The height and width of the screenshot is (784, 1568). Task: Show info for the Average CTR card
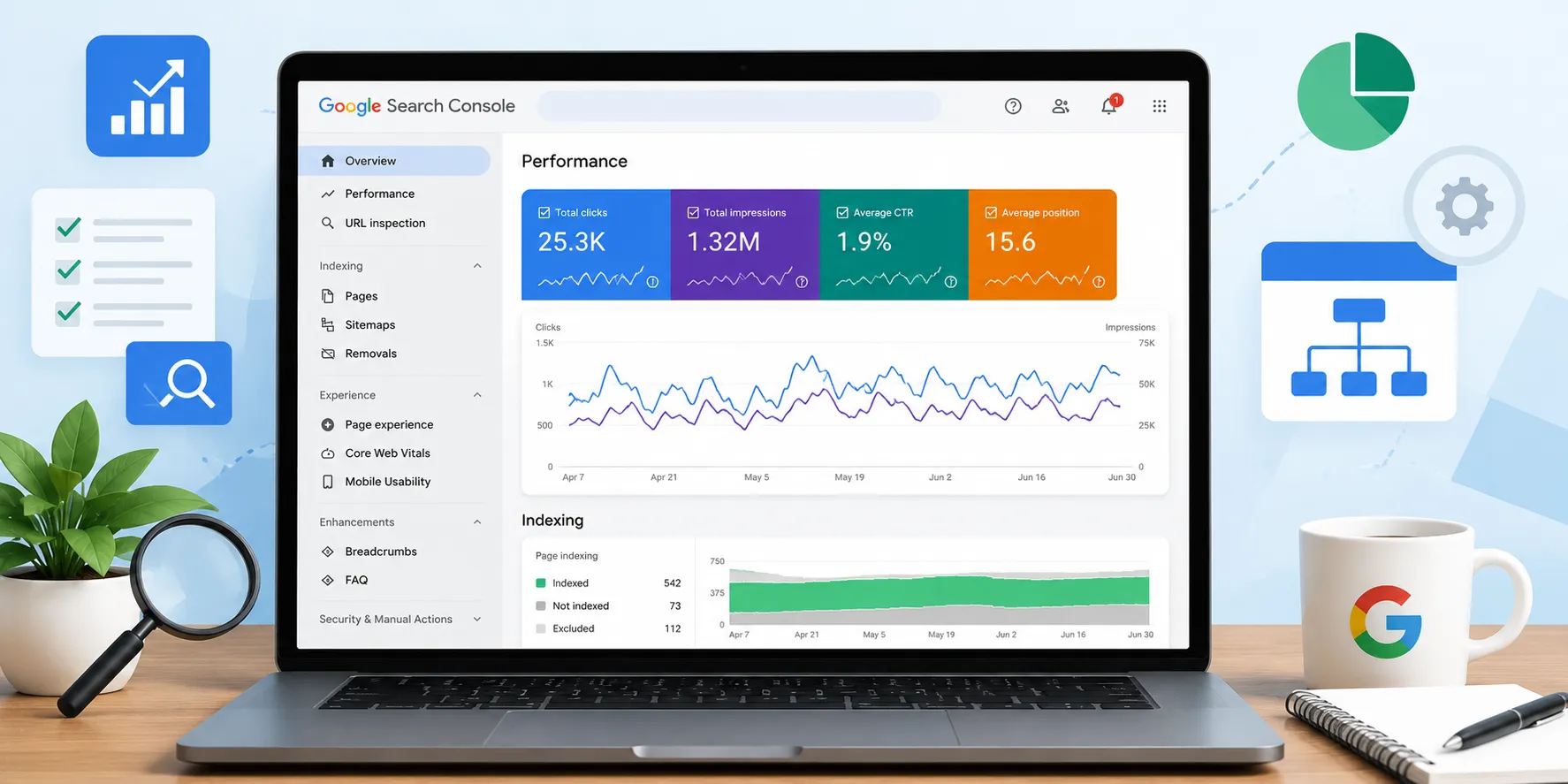(951, 282)
